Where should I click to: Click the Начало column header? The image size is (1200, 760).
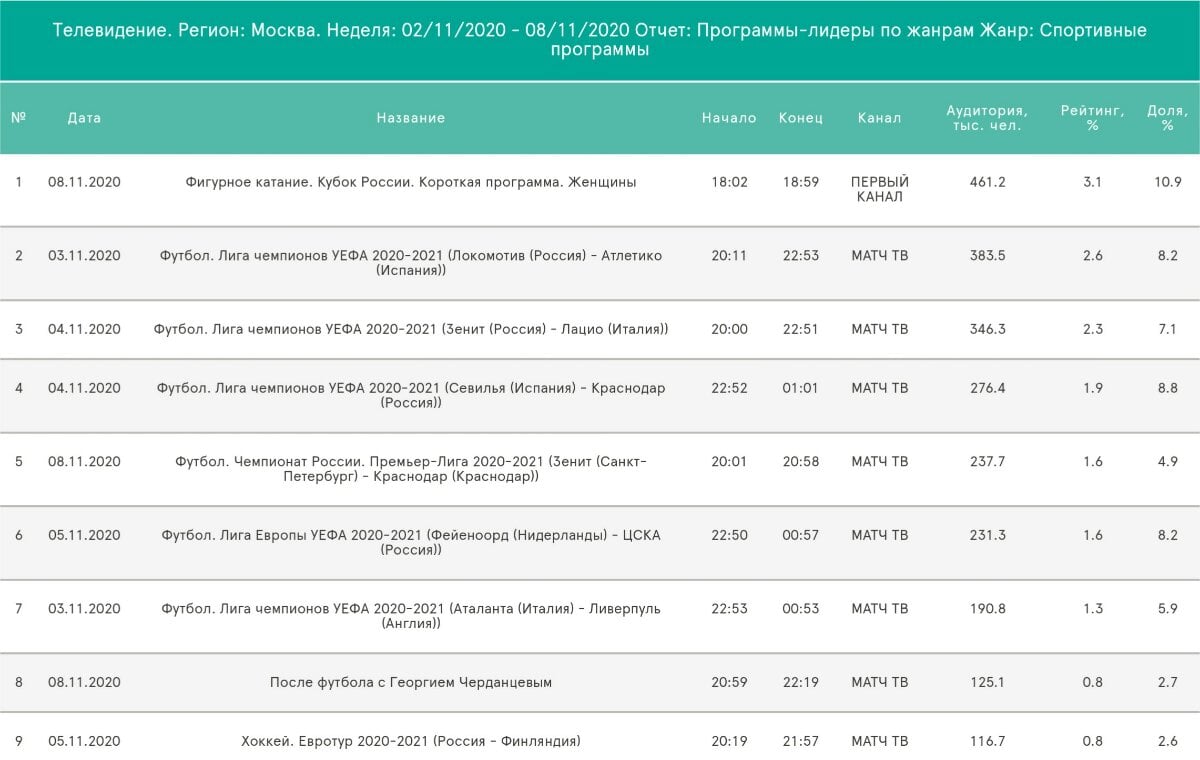pos(729,118)
